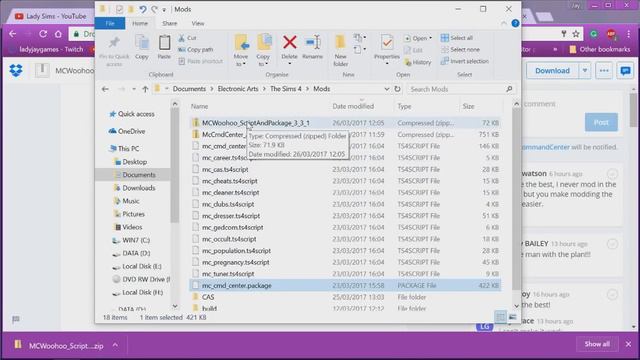Image resolution: width=640 pixels, height=360 pixels.
Task: Sort by Name column header
Action: pos(200,106)
